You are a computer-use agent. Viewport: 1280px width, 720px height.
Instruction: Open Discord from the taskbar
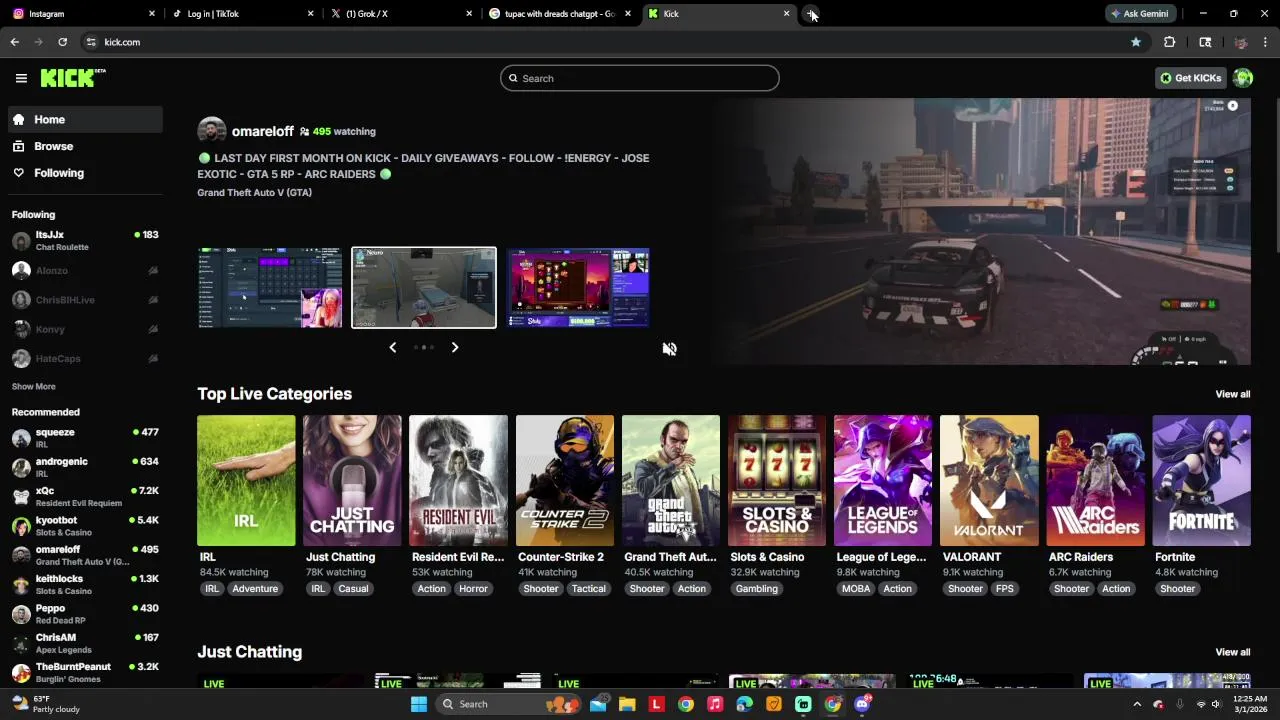pyautogui.click(x=862, y=704)
